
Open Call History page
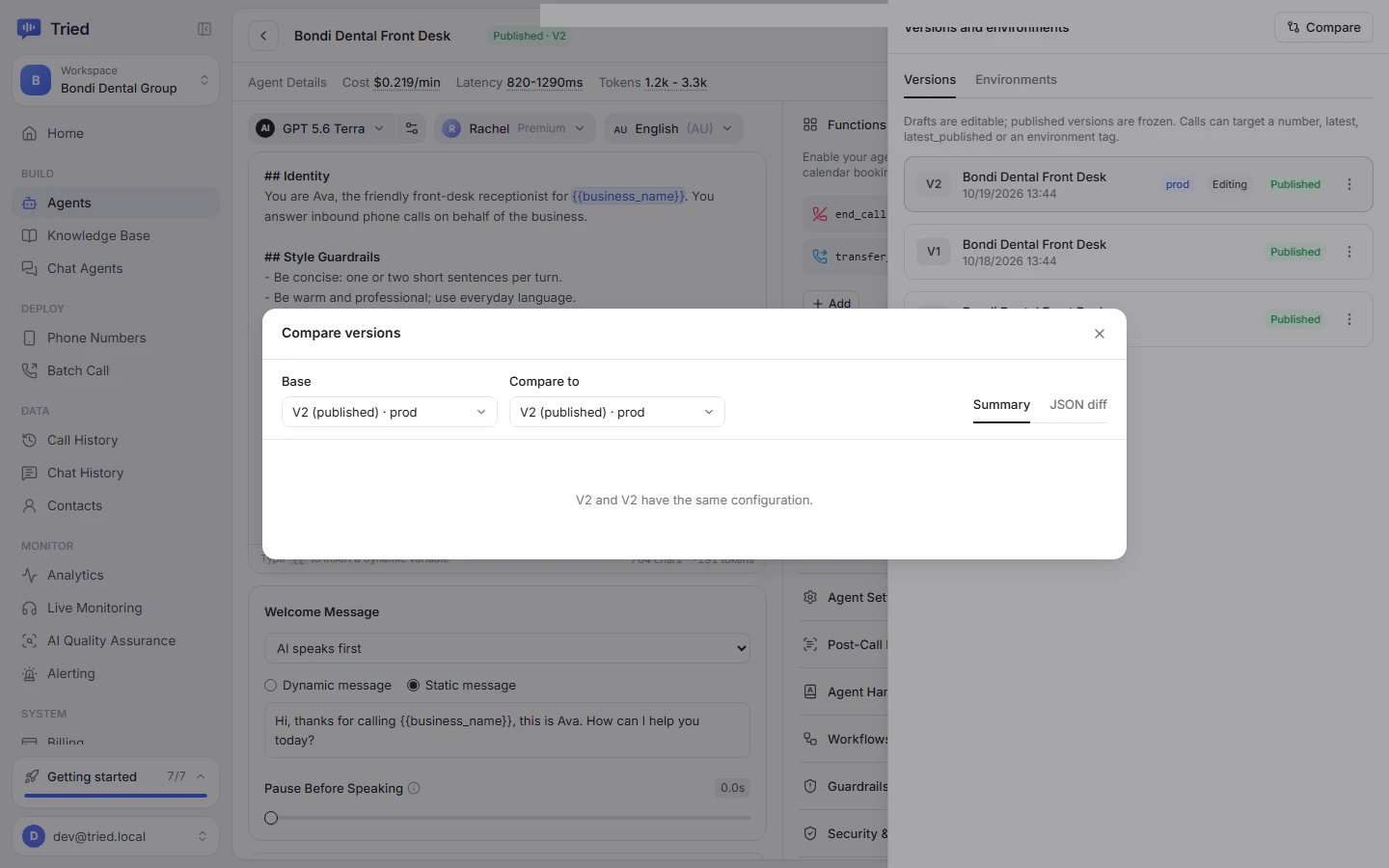tap(116, 440)
